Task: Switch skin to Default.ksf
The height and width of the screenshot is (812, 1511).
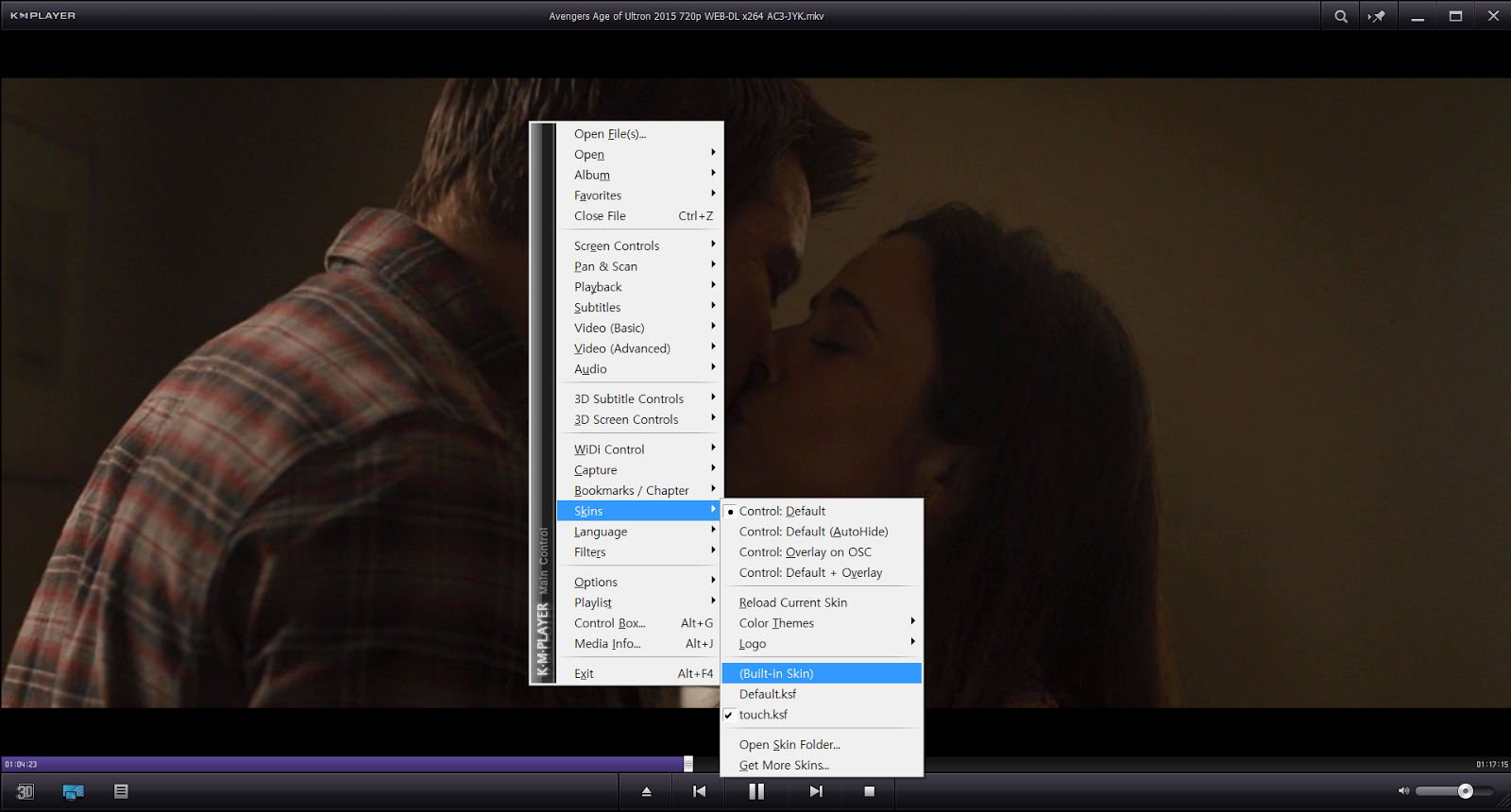Action: click(822, 694)
